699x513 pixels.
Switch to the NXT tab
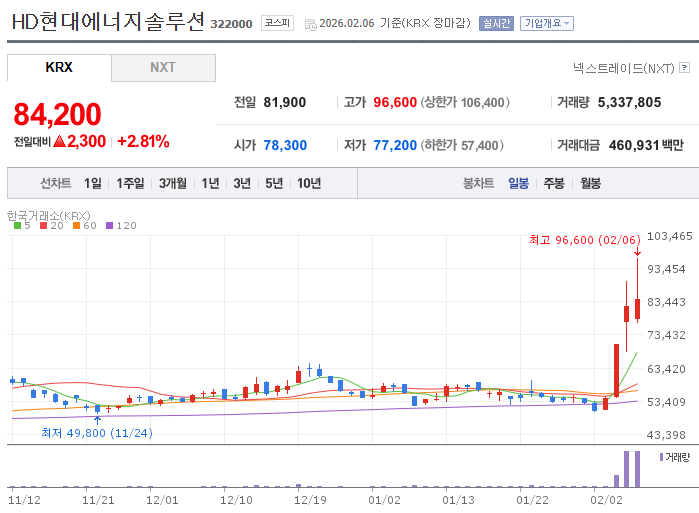click(163, 68)
